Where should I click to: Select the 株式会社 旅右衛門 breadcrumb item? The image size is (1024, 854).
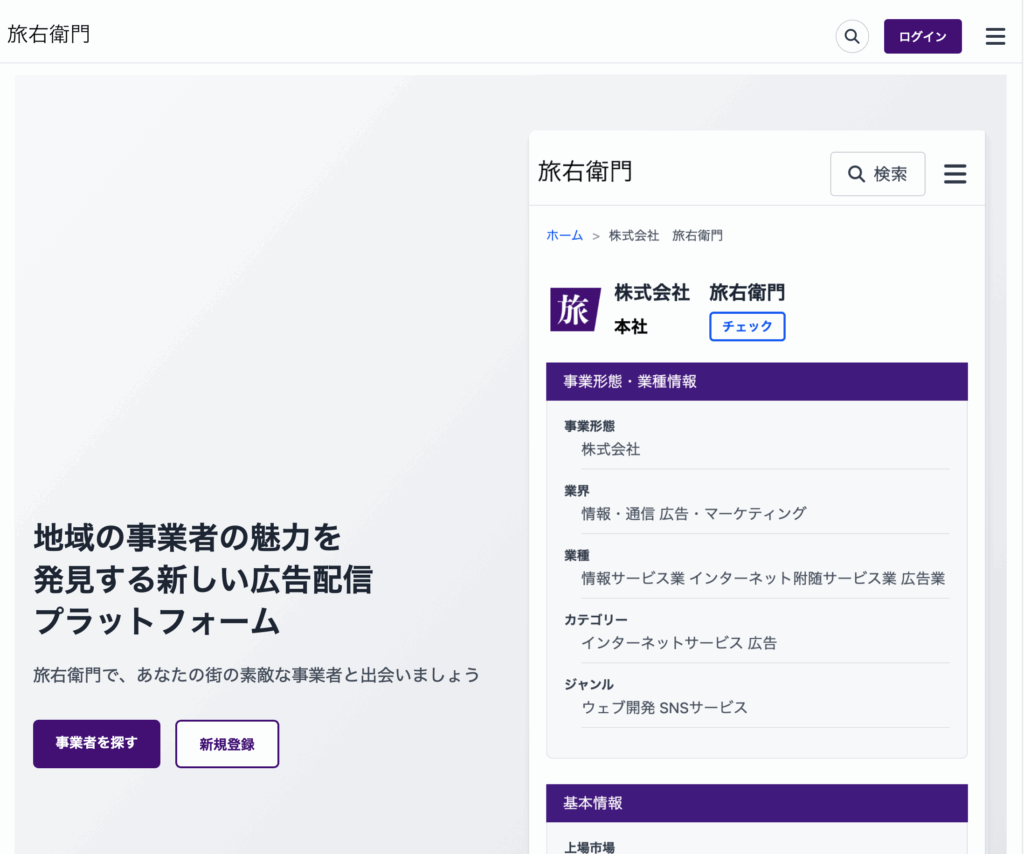665,235
